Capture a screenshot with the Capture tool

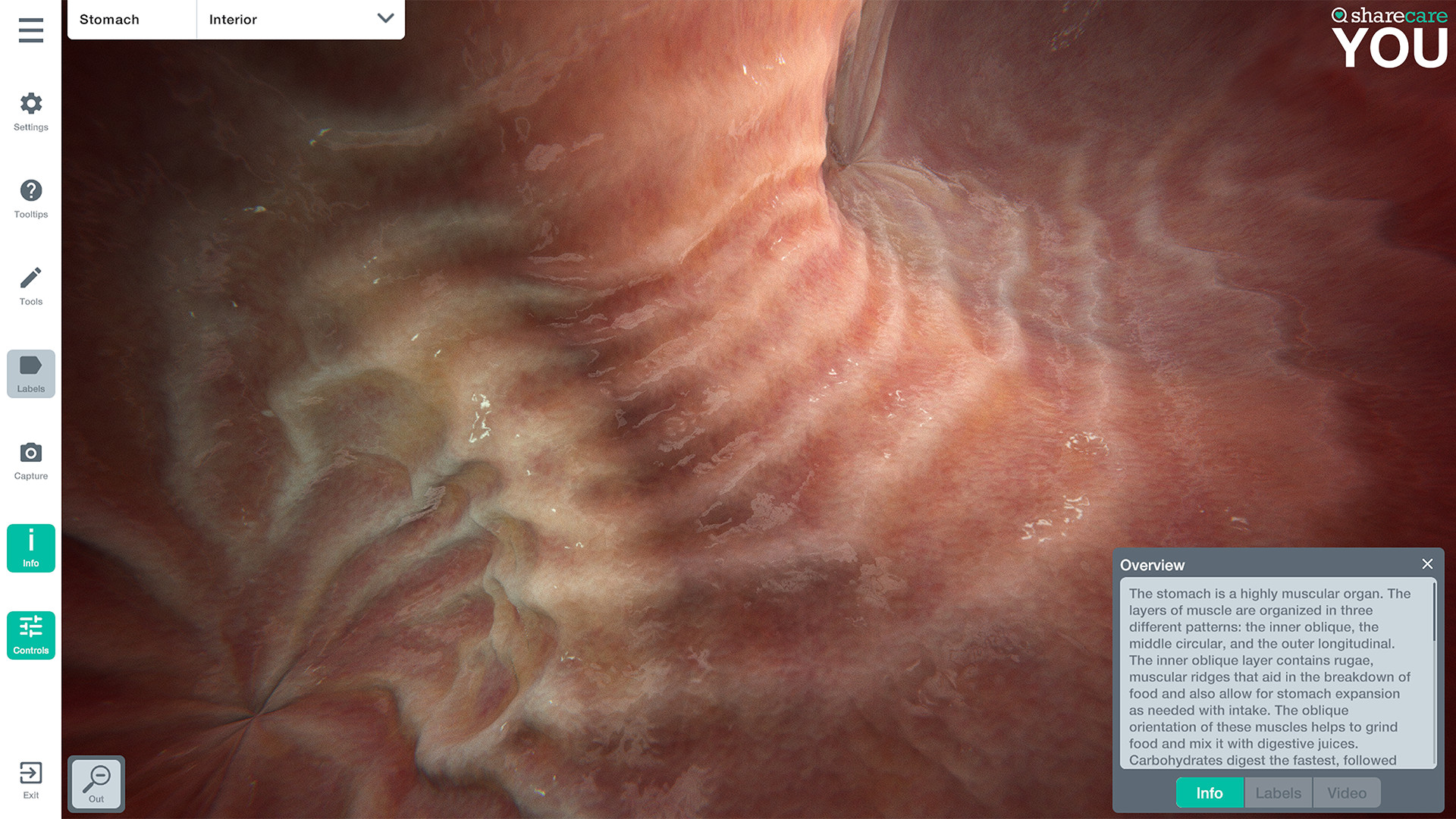click(30, 459)
